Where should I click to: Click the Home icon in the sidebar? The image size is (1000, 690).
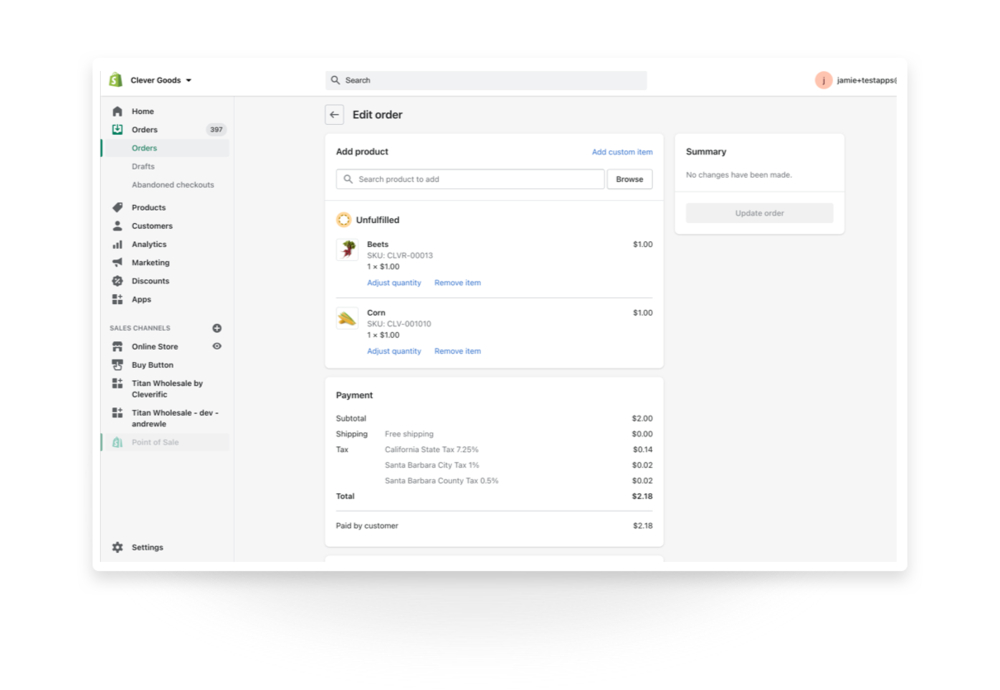coord(117,111)
